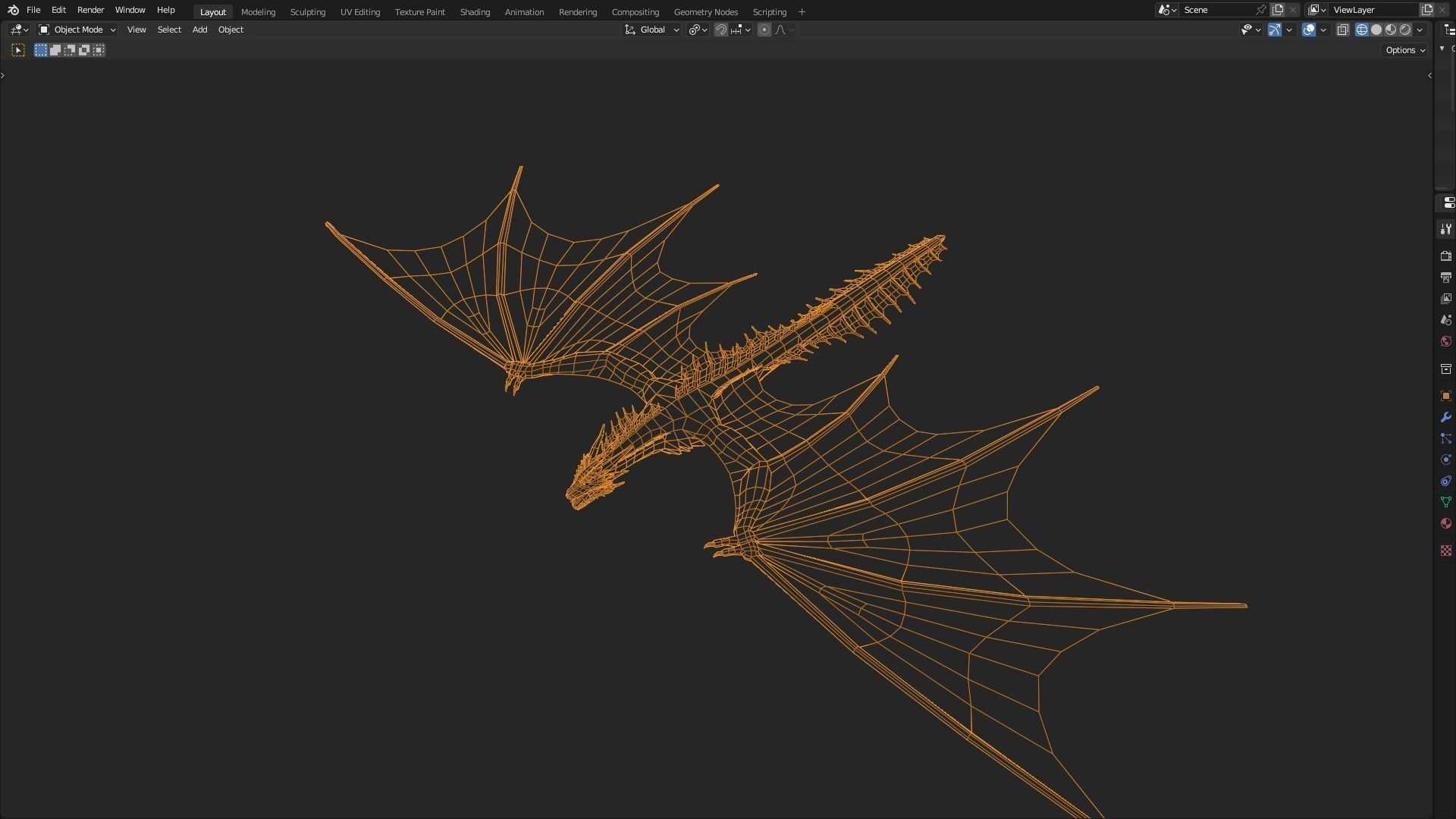Open the View Layer properties tab

[1445, 299]
